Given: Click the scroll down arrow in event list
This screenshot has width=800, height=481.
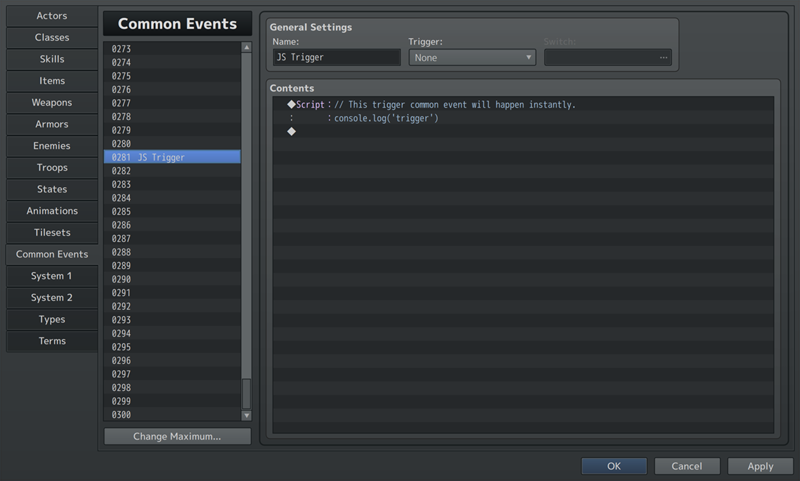Looking at the screenshot, I should point(246,415).
